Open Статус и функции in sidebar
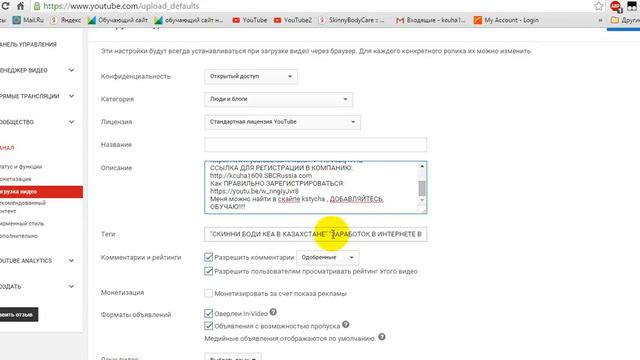The image size is (640, 360). coord(21,167)
